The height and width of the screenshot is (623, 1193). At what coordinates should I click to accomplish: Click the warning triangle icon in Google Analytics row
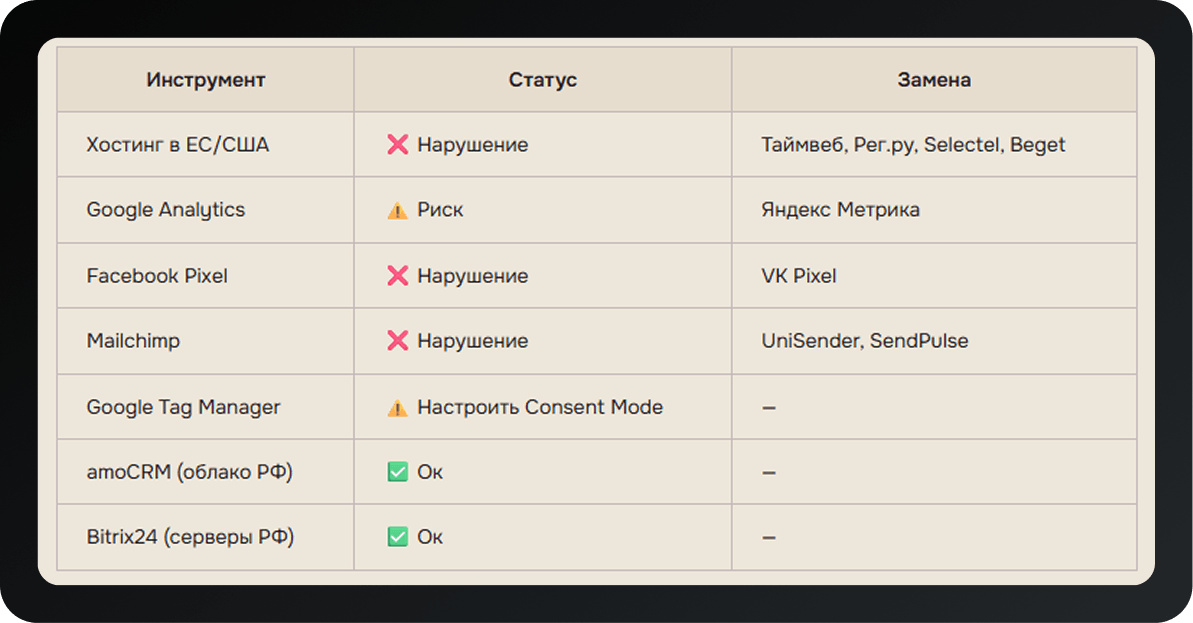point(397,211)
